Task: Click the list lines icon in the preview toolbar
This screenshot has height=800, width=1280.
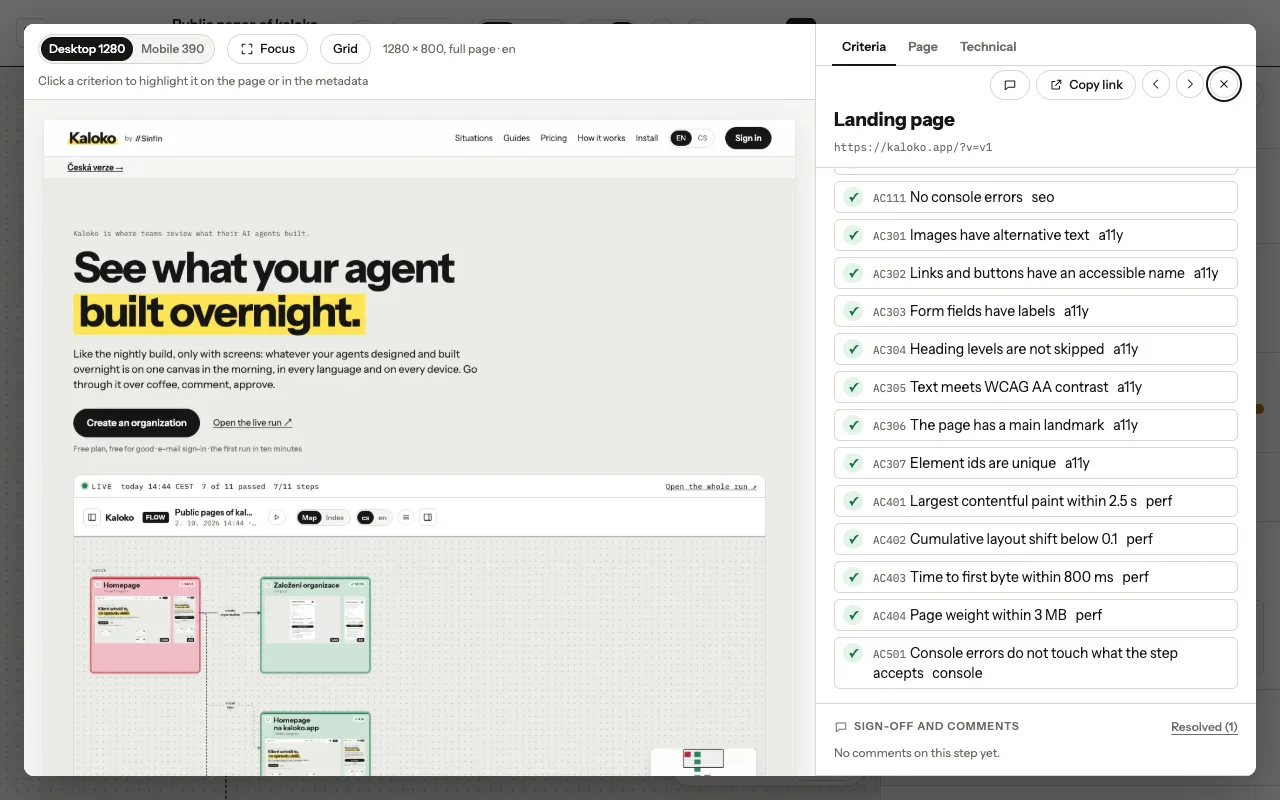Action: coord(406,517)
